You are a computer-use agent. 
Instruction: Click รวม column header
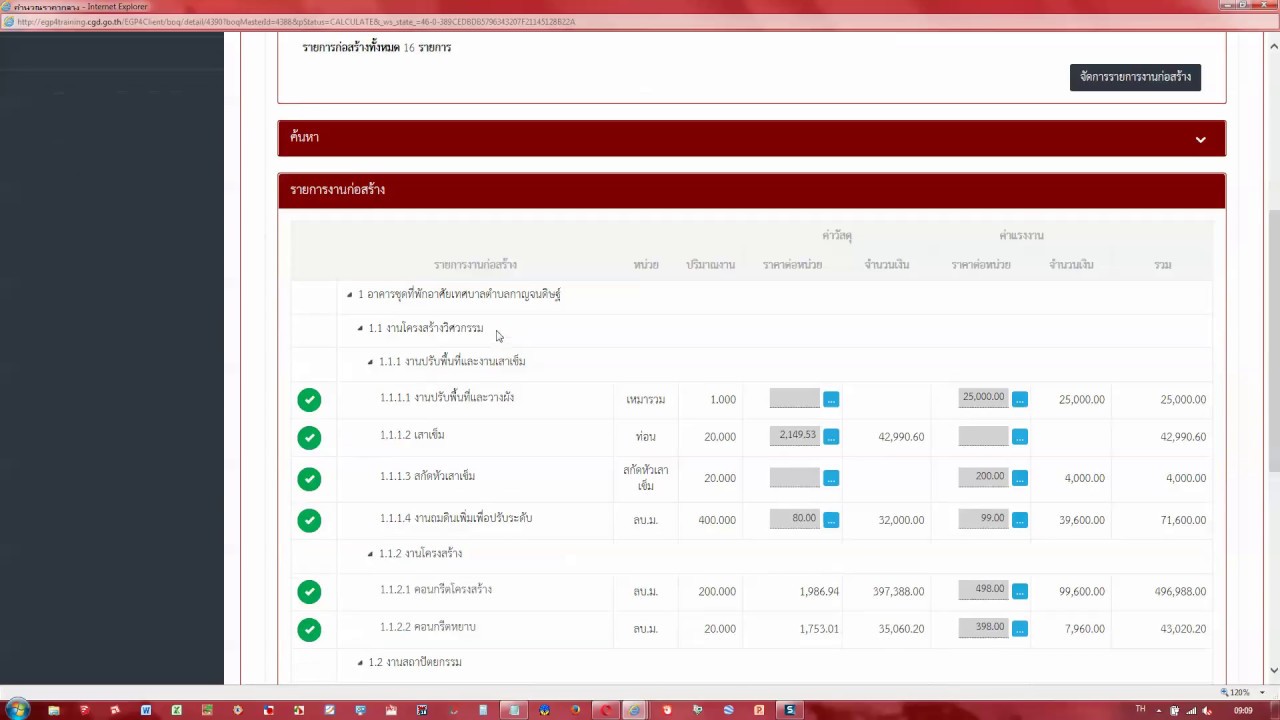coord(1162,265)
